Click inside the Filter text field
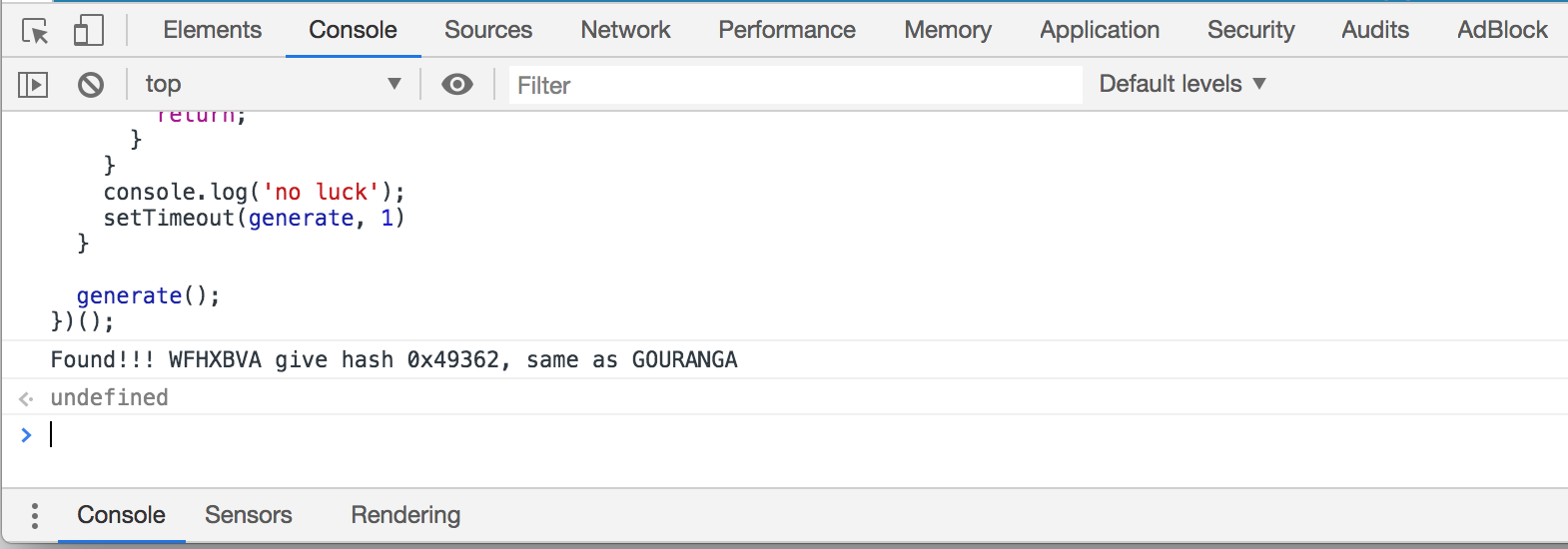Image resolution: width=1568 pixels, height=549 pixels. pyautogui.click(x=794, y=86)
